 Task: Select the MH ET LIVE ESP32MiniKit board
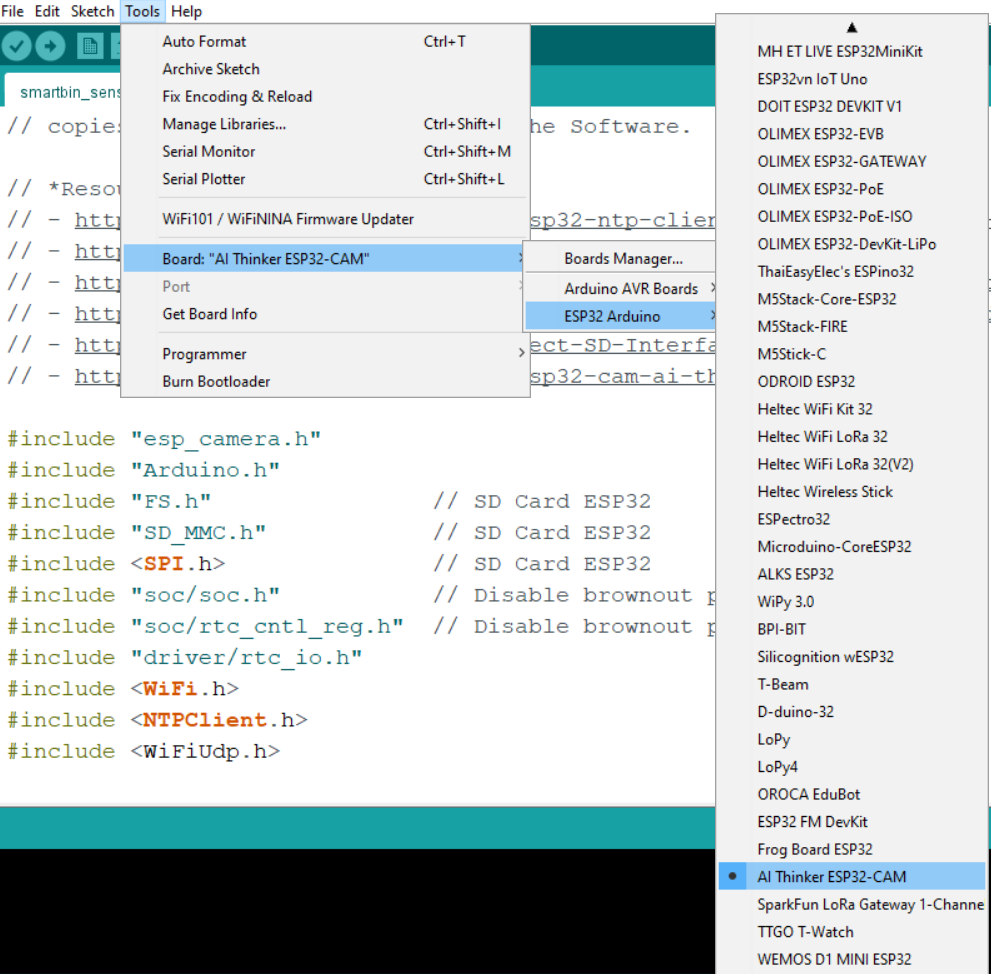pos(851,51)
